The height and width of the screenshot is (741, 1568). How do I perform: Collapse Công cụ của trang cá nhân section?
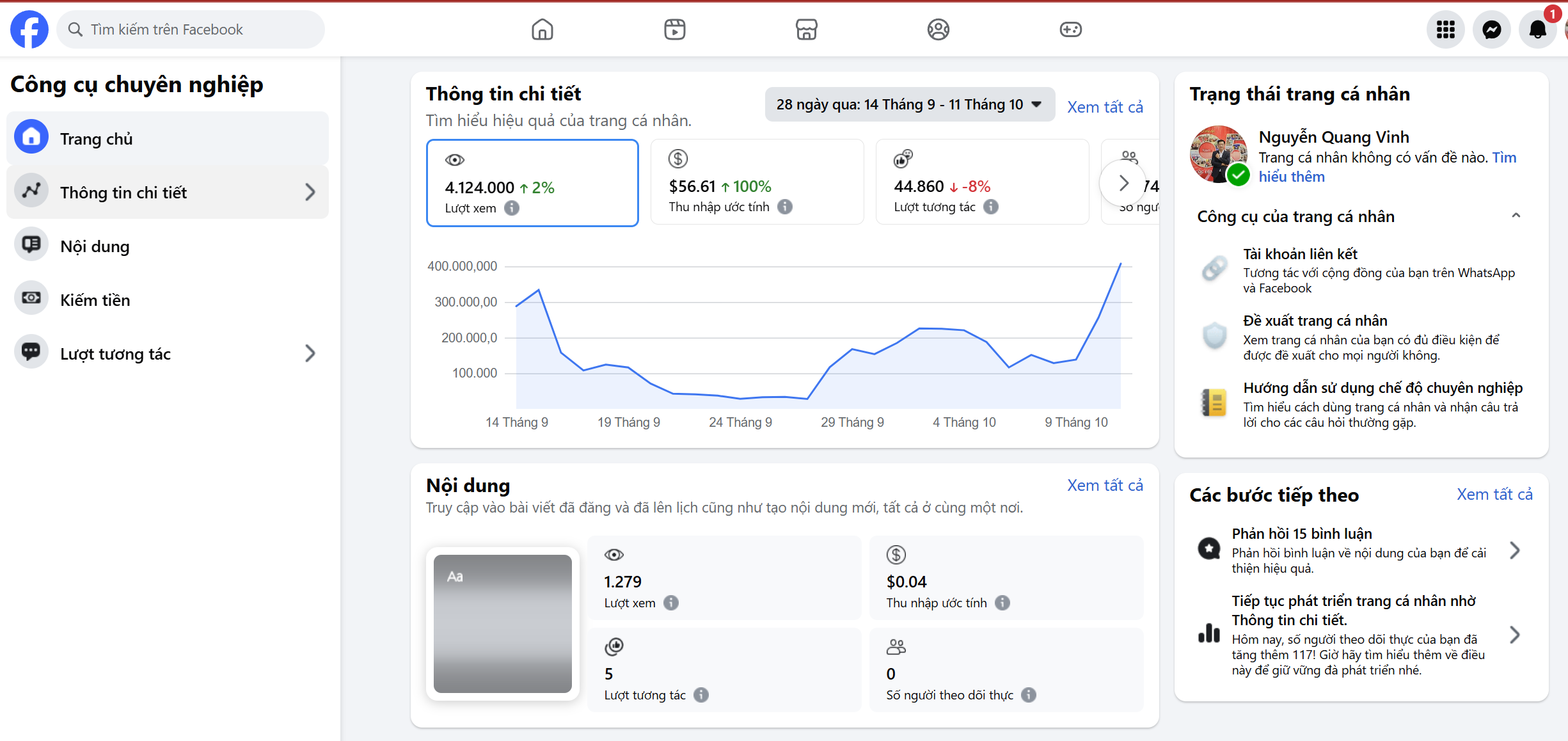[1516, 216]
